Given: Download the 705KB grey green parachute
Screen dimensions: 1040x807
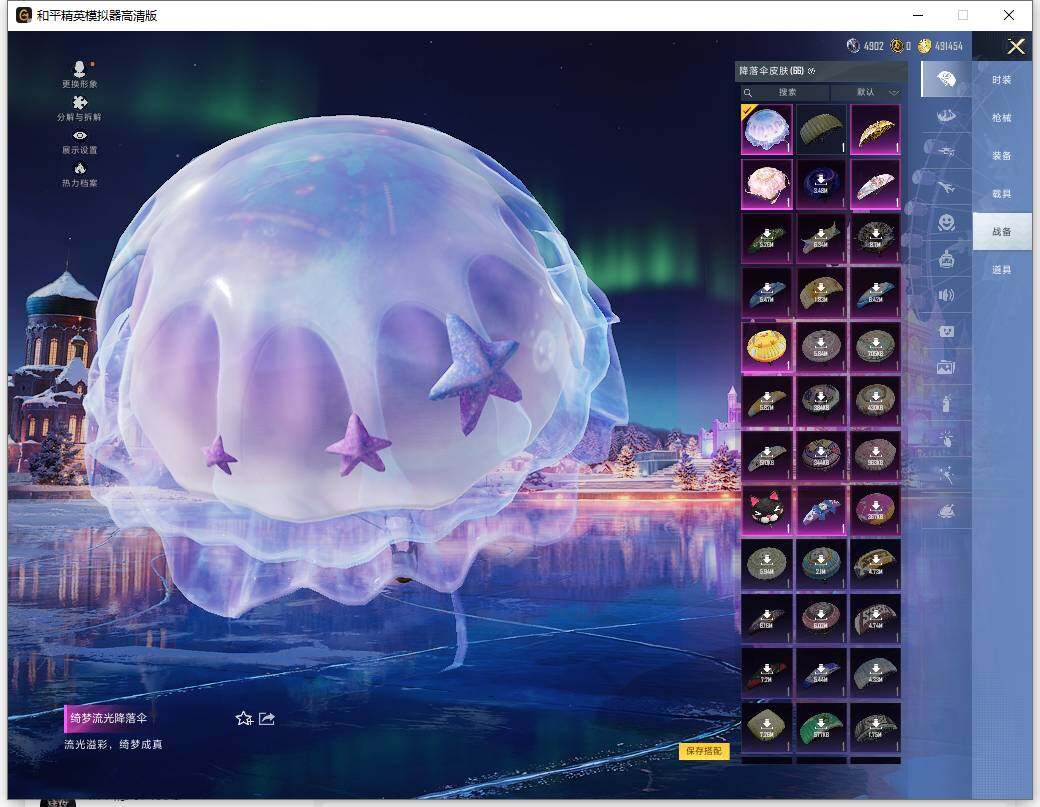Looking at the screenshot, I should pyautogui.click(x=876, y=347).
